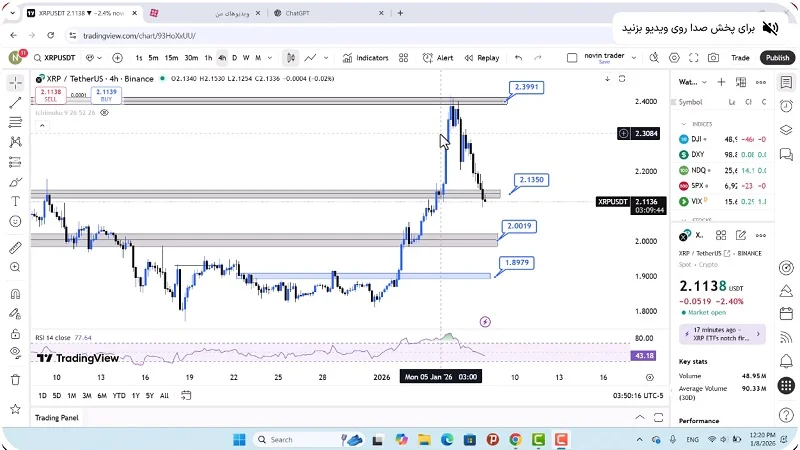The width and height of the screenshot is (800, 450).
Task: Create a new Alert
Action: click(439, 58)
